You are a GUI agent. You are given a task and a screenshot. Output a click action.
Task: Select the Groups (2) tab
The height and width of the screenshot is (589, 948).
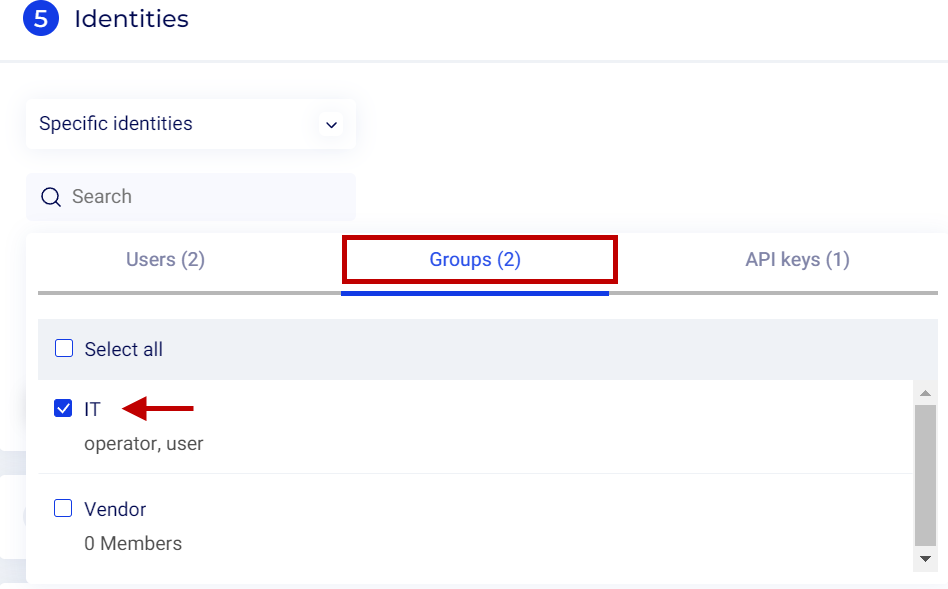(x=476, y=260)
